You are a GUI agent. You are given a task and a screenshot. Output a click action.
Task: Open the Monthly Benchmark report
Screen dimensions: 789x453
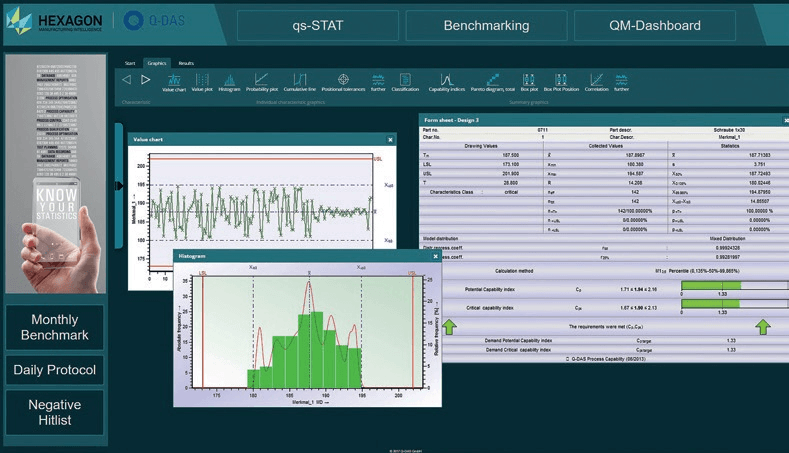pyautogui.click(x=55, y=327)
